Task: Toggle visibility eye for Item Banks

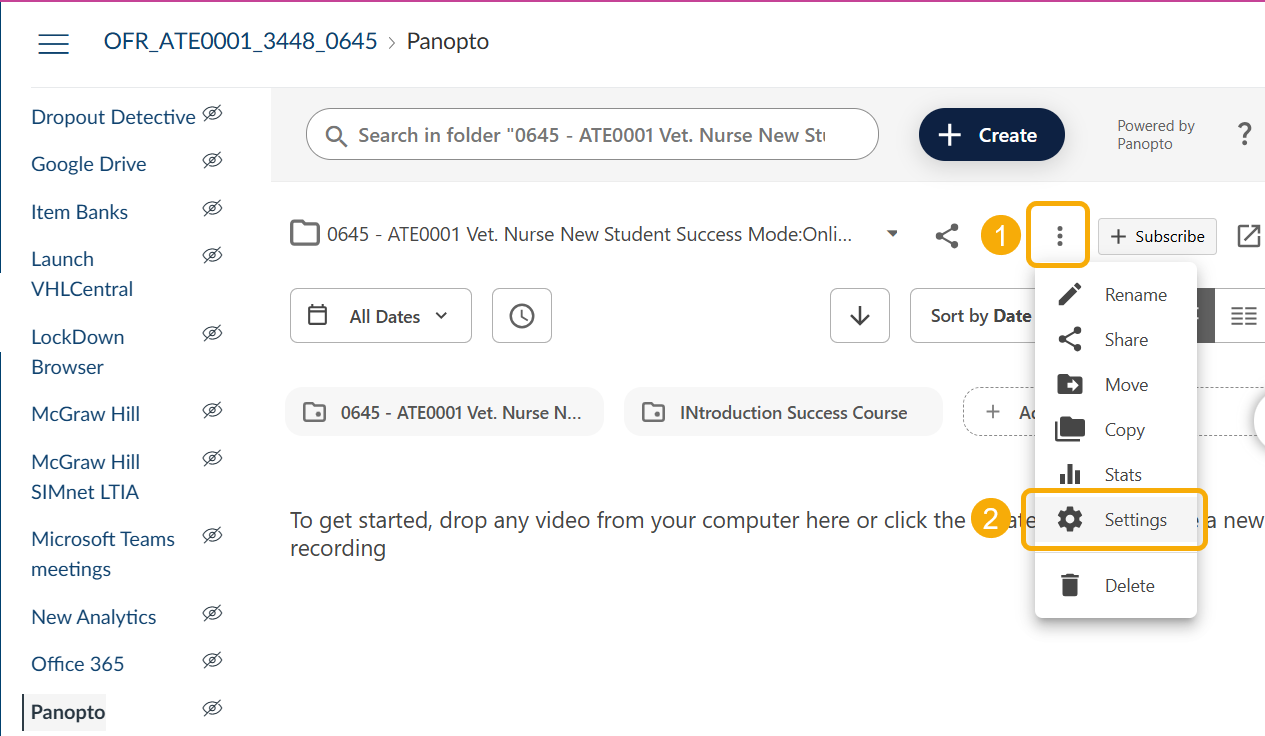Action: tap(212, 209)
